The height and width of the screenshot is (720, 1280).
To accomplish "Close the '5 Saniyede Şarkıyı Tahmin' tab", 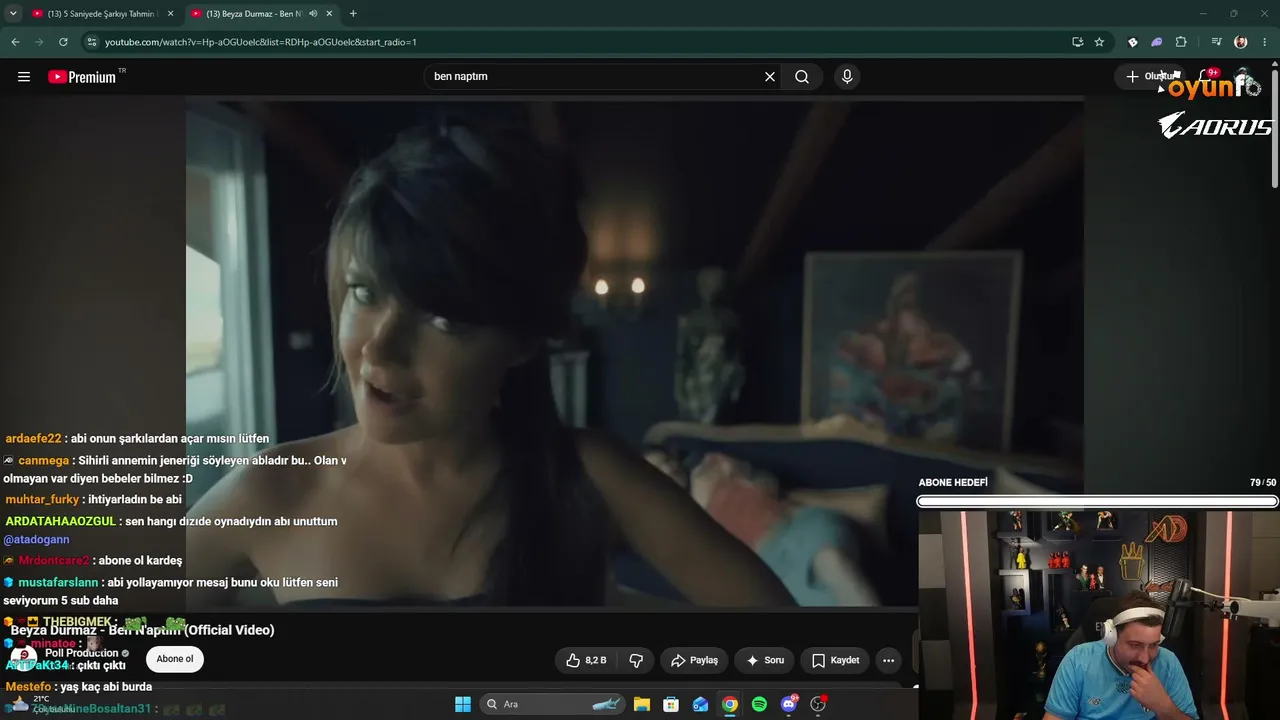I will pyautogui.click(x=171, y=14).
